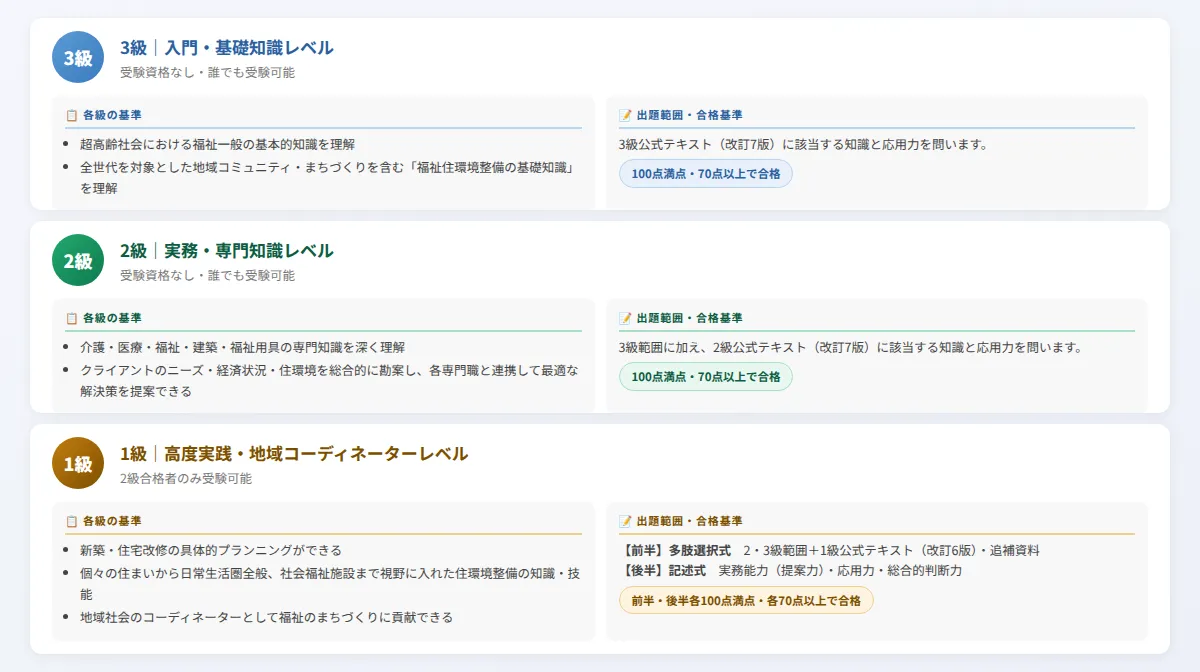Click 出題範囲・合格基準 label in the 2級 card
The height and width of the screenshot is (672, 1200).
[689, 318]
